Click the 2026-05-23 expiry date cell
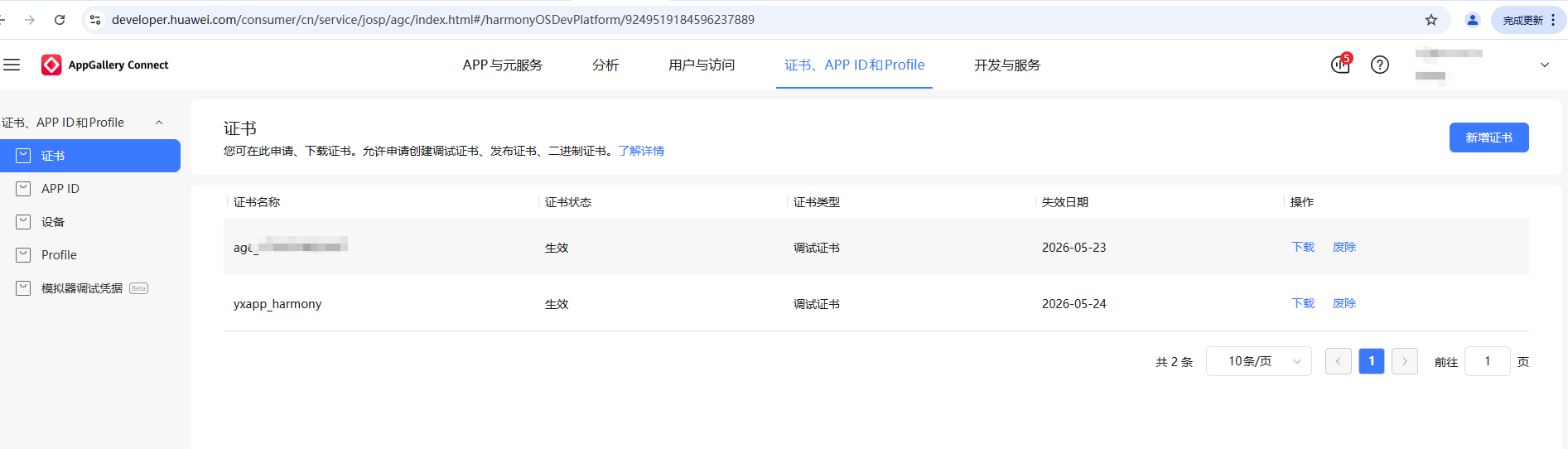Image resolution: width=1568 pixels, height=449 pixels. pos(1074,248)
